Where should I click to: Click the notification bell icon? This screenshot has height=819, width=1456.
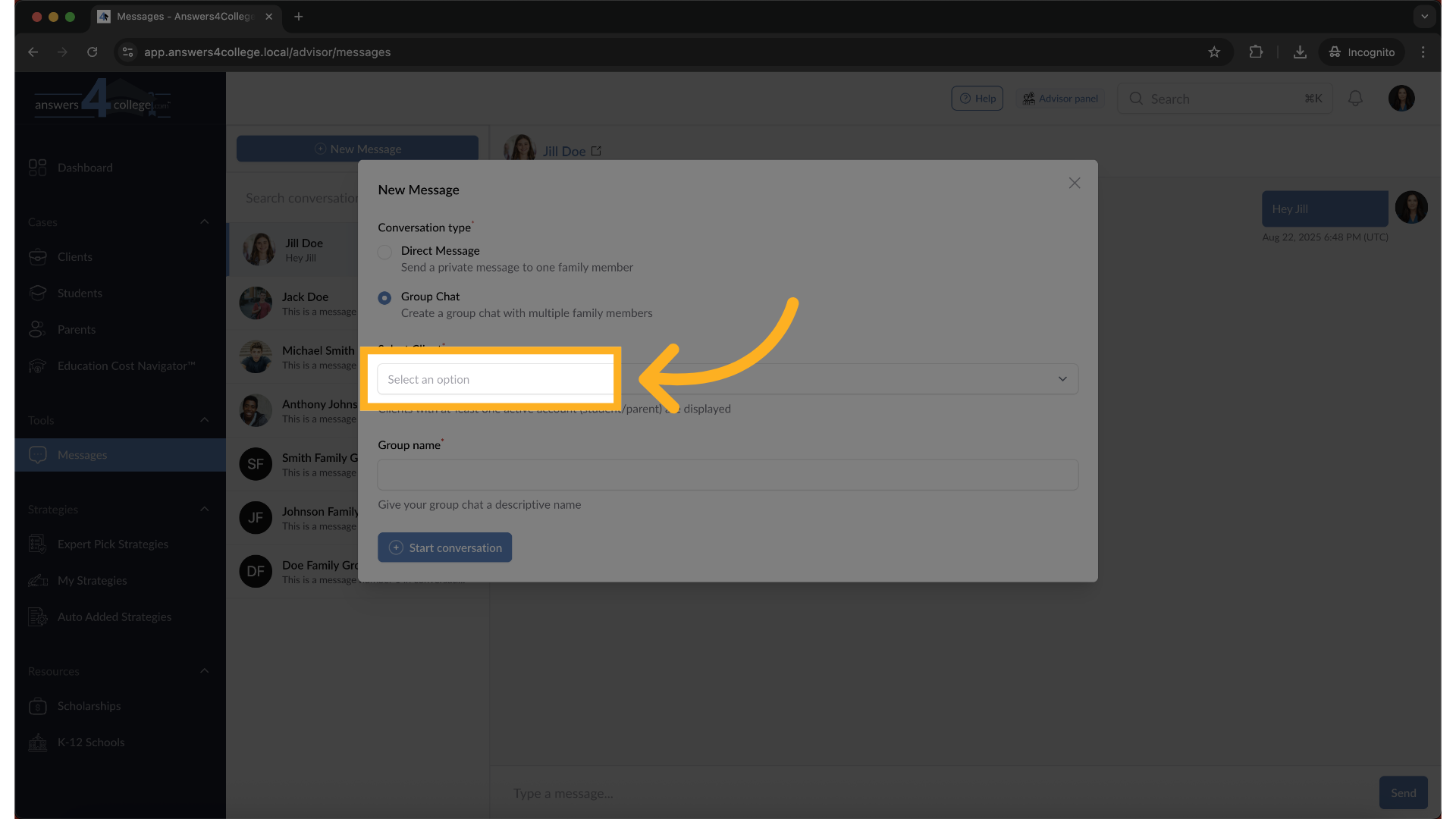pyautogui.click(x=1355, y=99)
